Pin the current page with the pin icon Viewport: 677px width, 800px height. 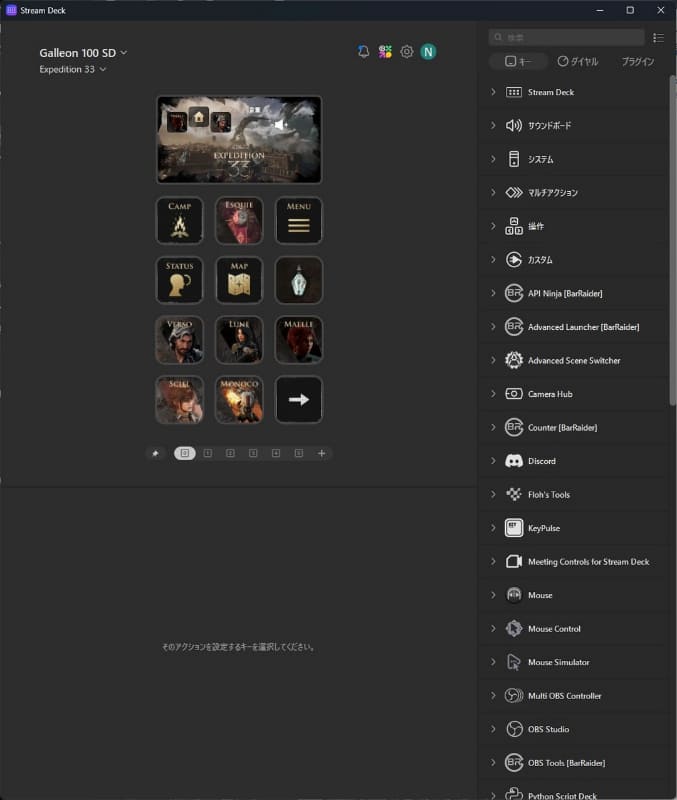156,453
